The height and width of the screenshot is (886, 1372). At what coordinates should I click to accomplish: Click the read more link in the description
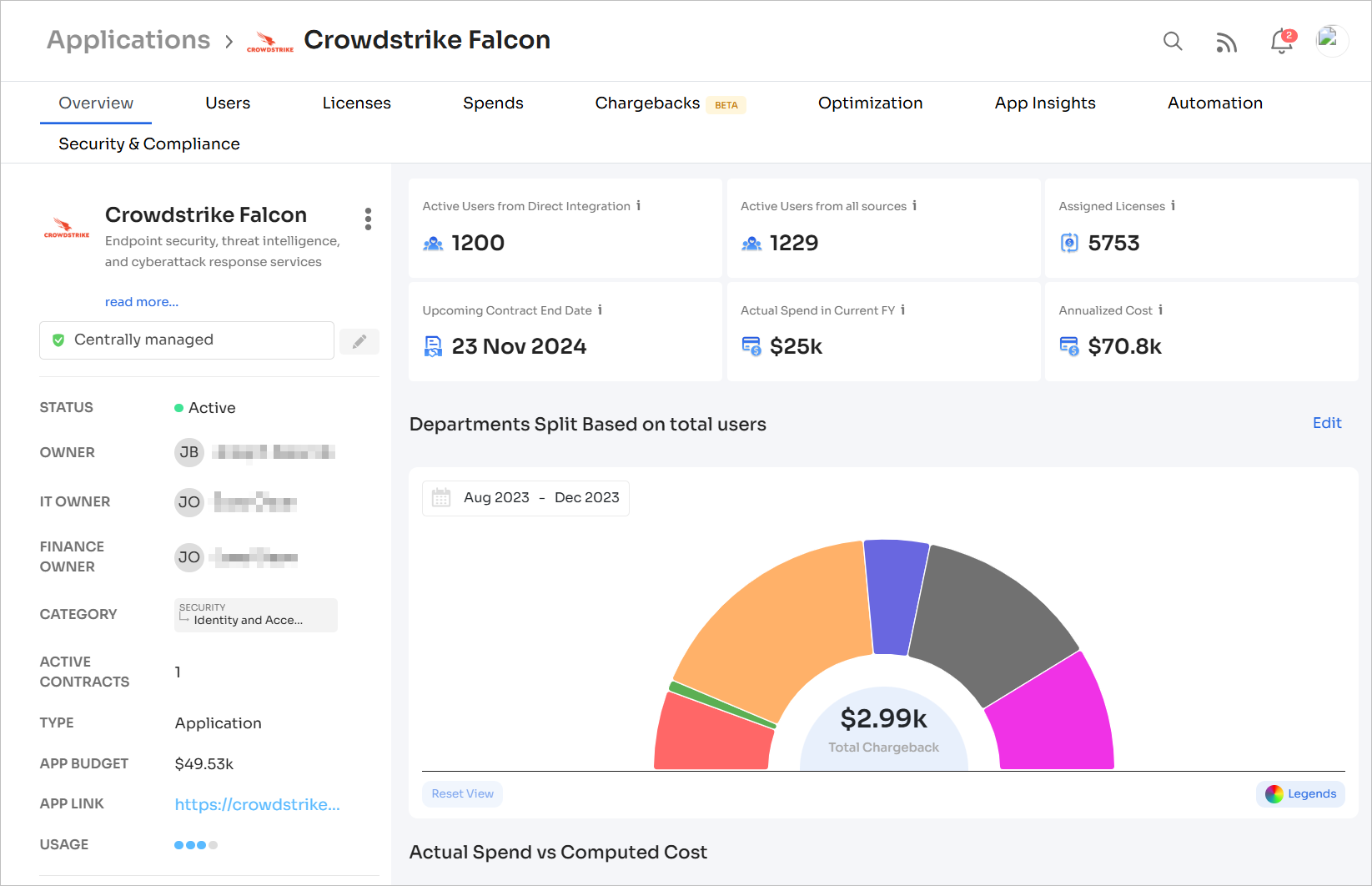[x=142, y=302]
